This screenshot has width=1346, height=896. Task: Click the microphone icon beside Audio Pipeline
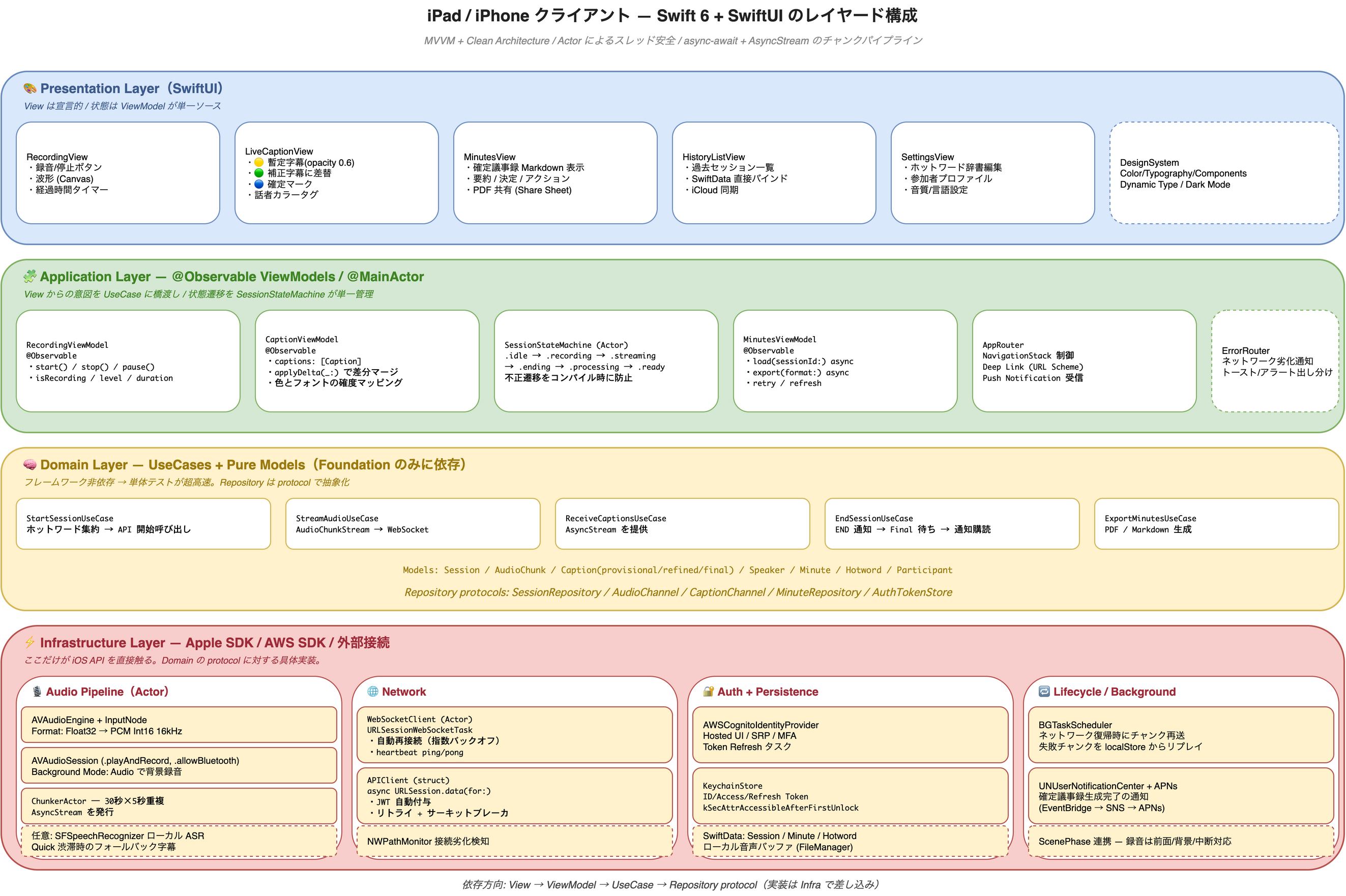37,692
